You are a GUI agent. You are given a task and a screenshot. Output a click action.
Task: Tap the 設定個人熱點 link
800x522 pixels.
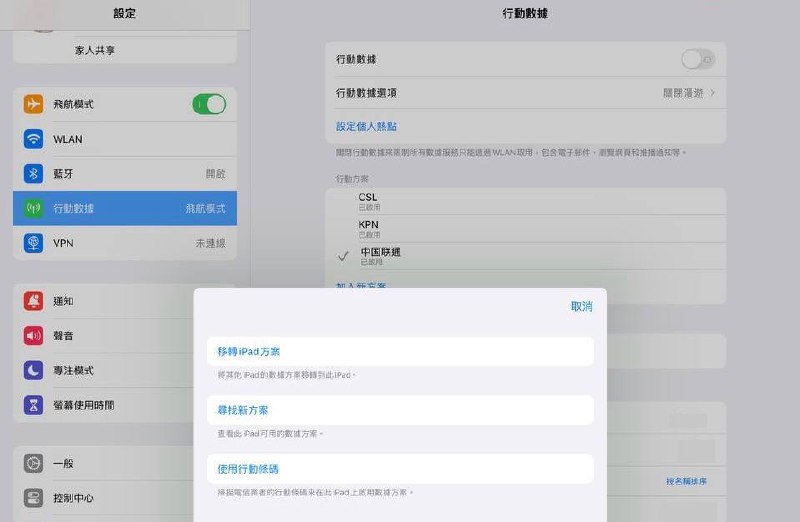(x=366, y=127)
